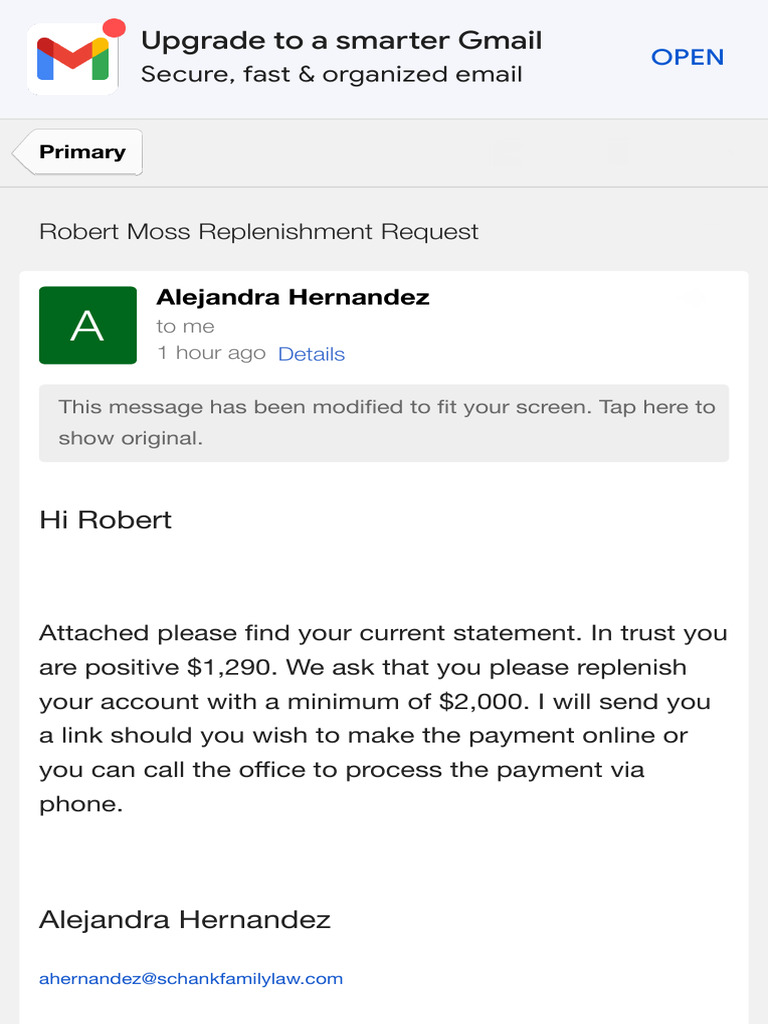
Task: Tap "Secure, fast & organized email" subtitle
Action: click(x=331, y=74)
